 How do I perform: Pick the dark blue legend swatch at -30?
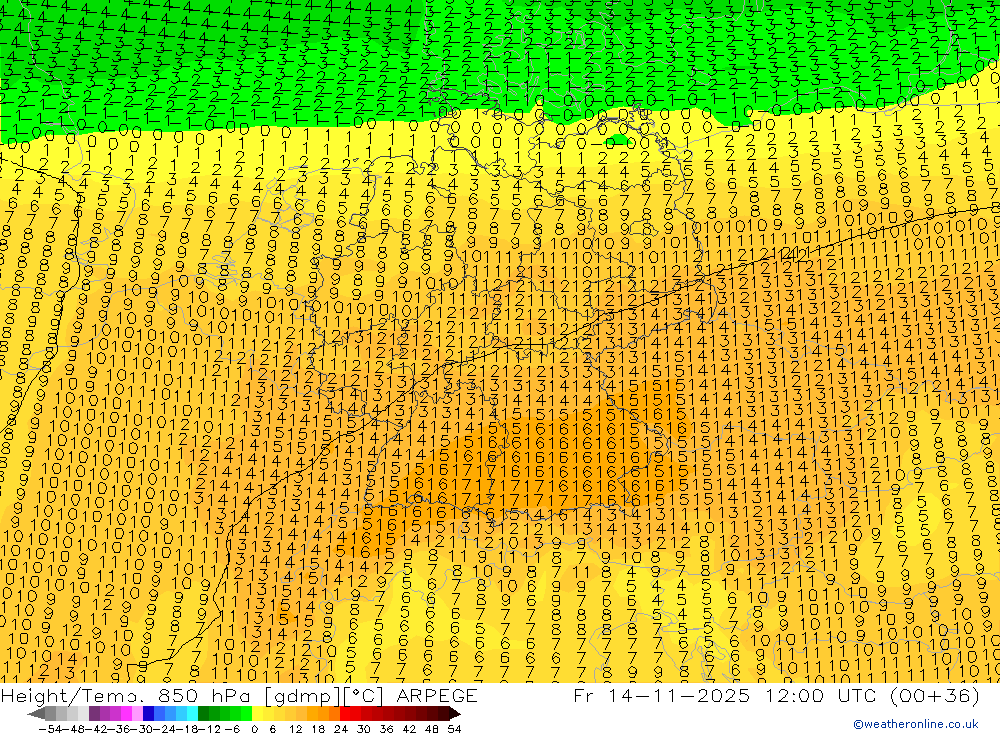(x=149, y=713)
